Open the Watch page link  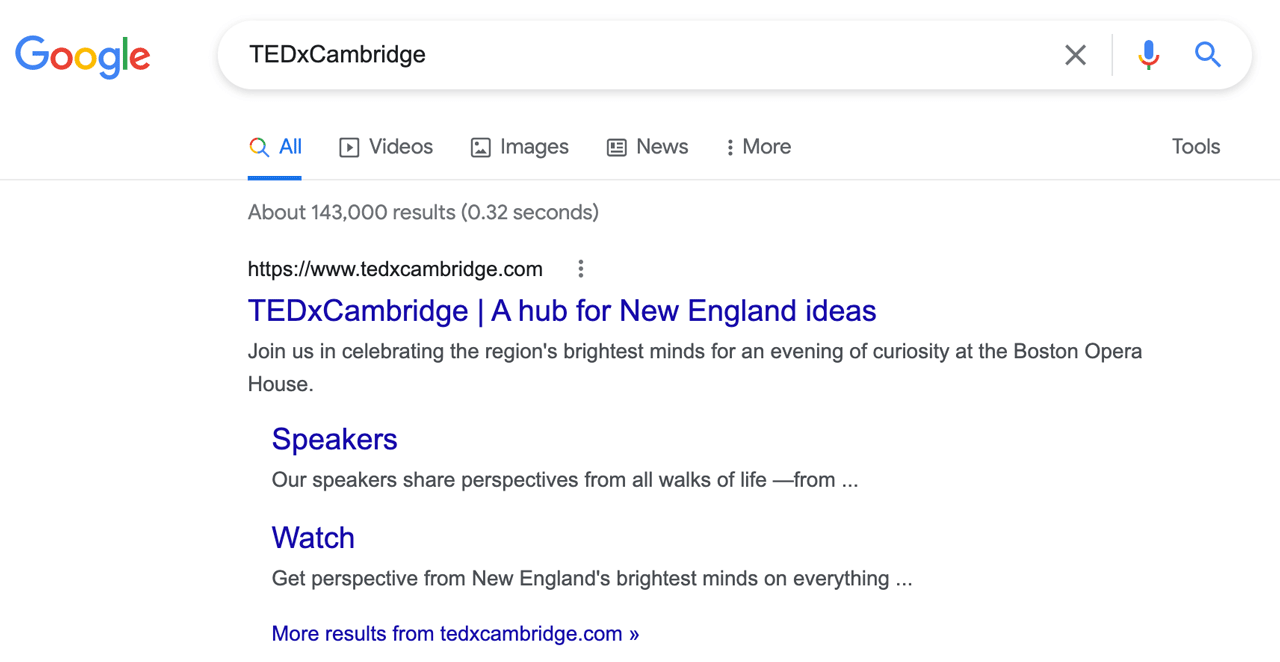(x=313, y=537)
